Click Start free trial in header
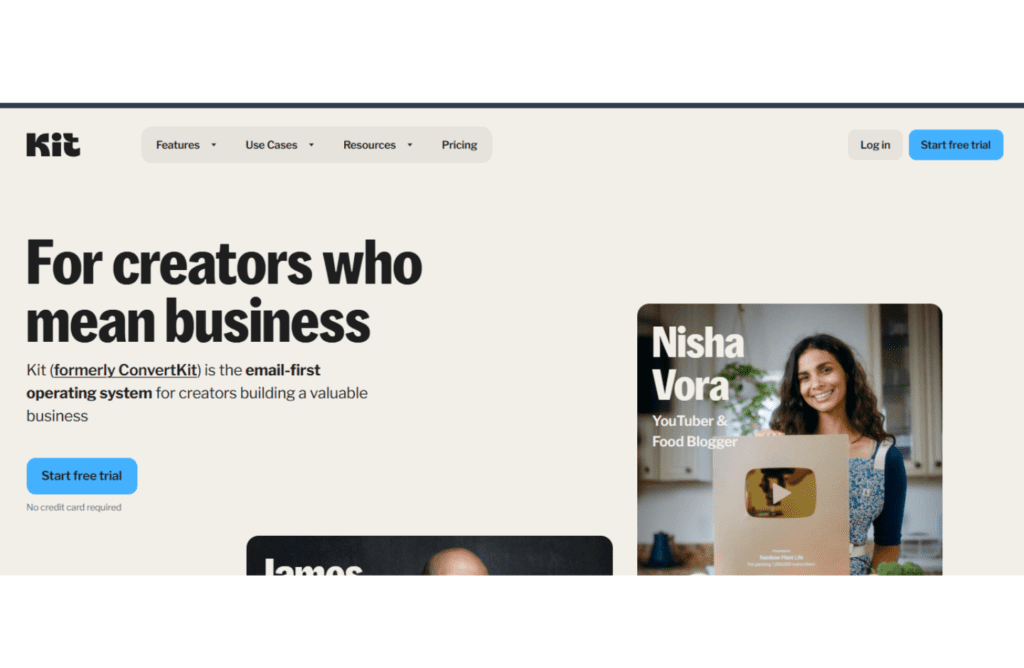Image resolution: width=1024 pixels, height=668 pixels. click(955, 145)
